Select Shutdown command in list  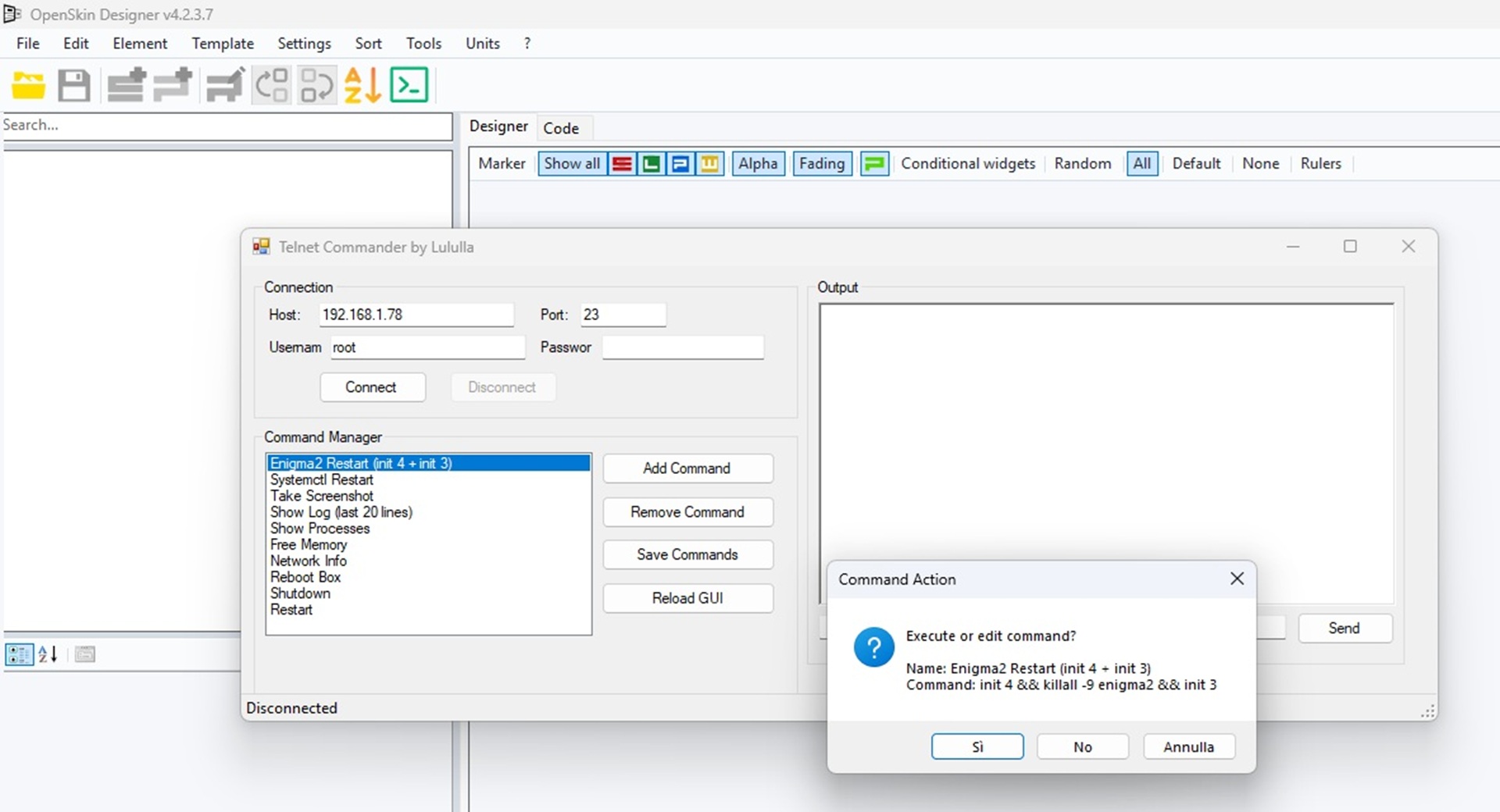428,593
